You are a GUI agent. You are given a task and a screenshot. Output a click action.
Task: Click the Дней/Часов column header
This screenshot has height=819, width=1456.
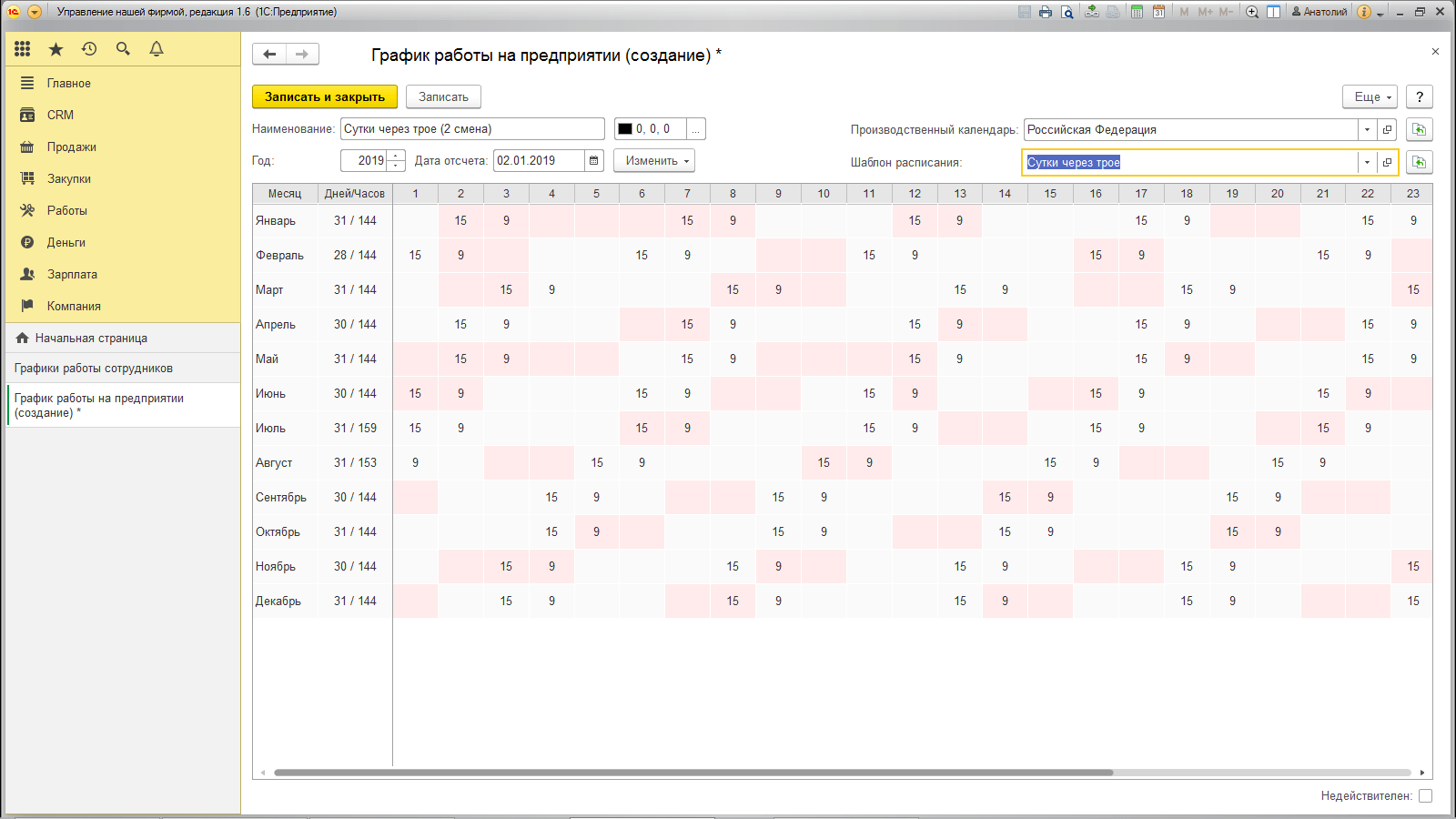[x=355, y=194]
